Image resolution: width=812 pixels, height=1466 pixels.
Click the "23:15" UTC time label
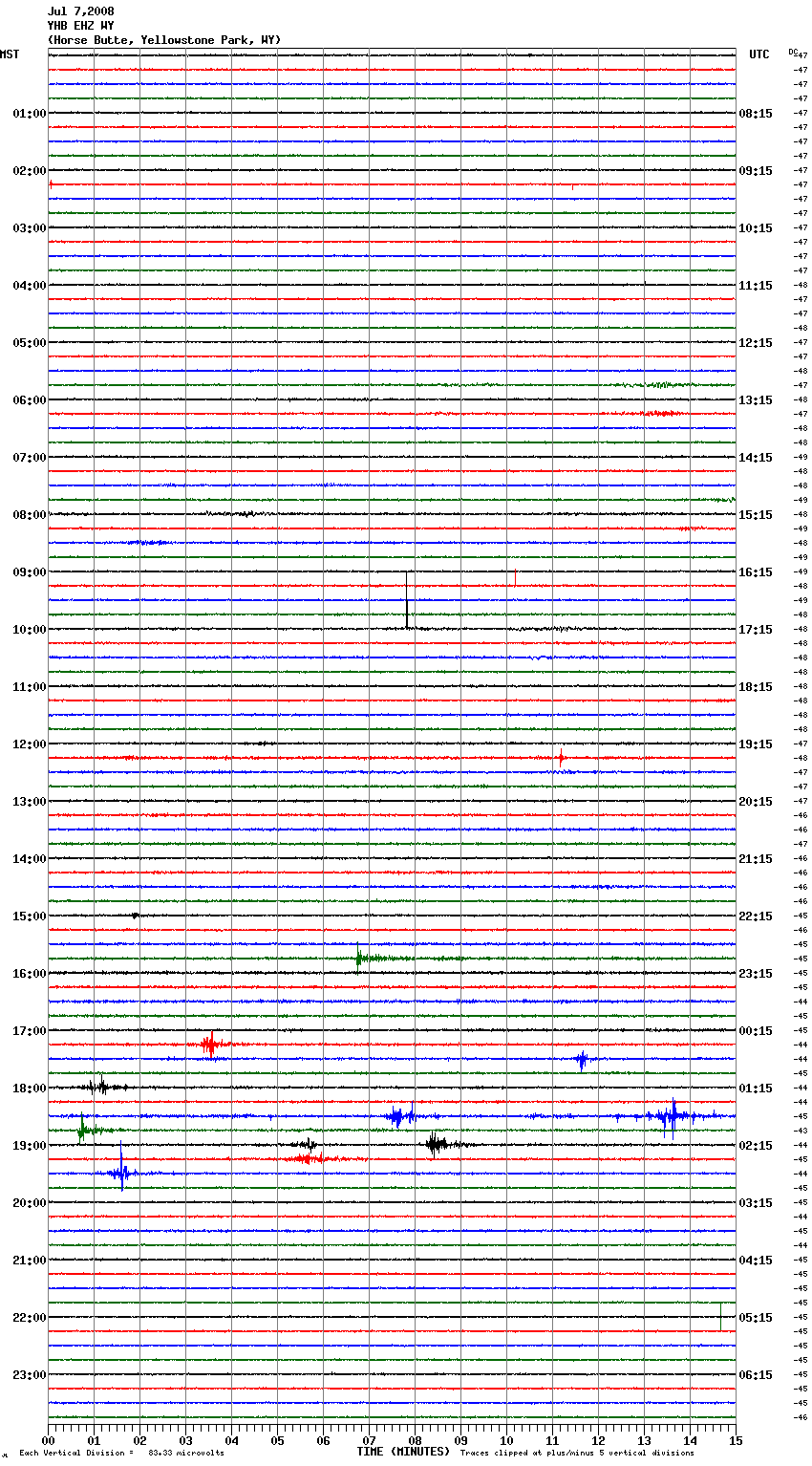coord(756,974)
